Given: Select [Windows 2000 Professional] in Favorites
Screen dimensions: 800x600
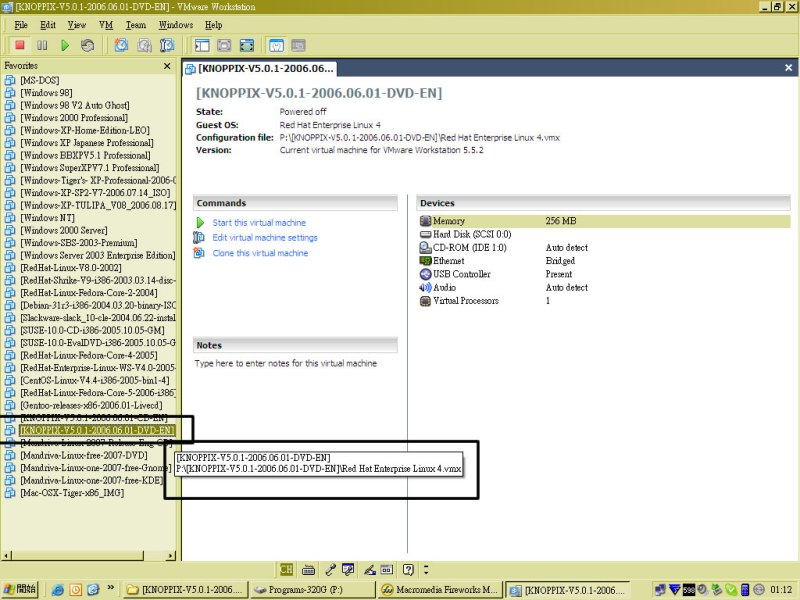Looking at the screenshot, I should 74,118.
